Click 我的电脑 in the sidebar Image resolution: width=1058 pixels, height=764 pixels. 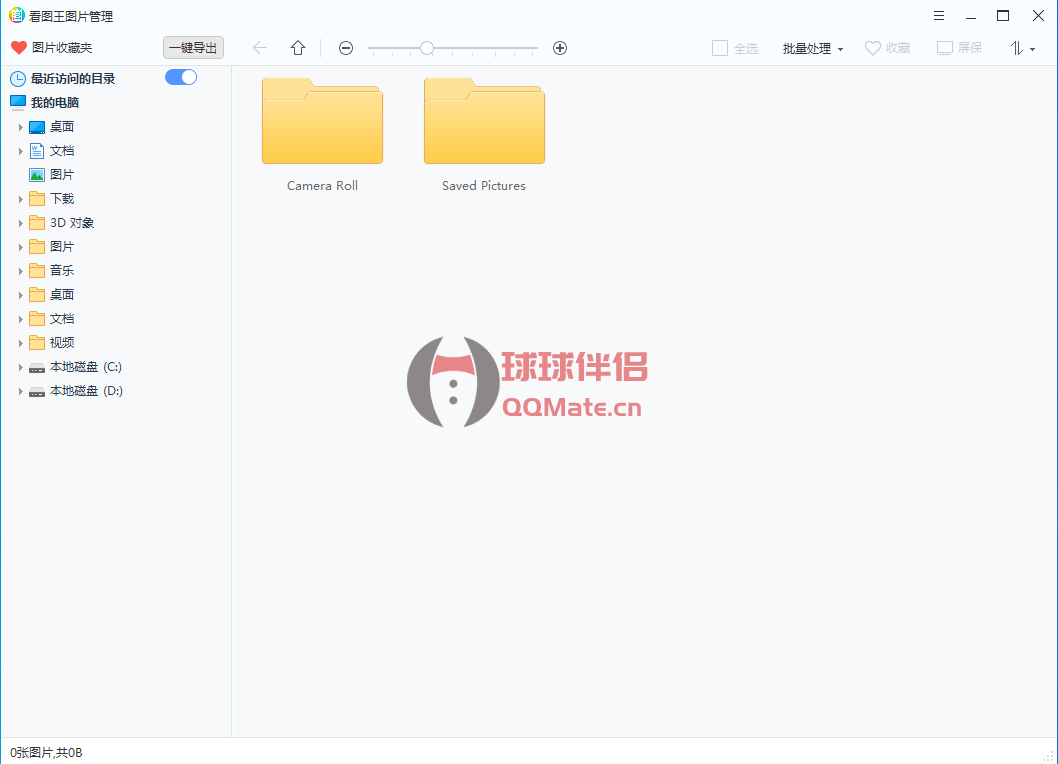click(x=54, y=102)
